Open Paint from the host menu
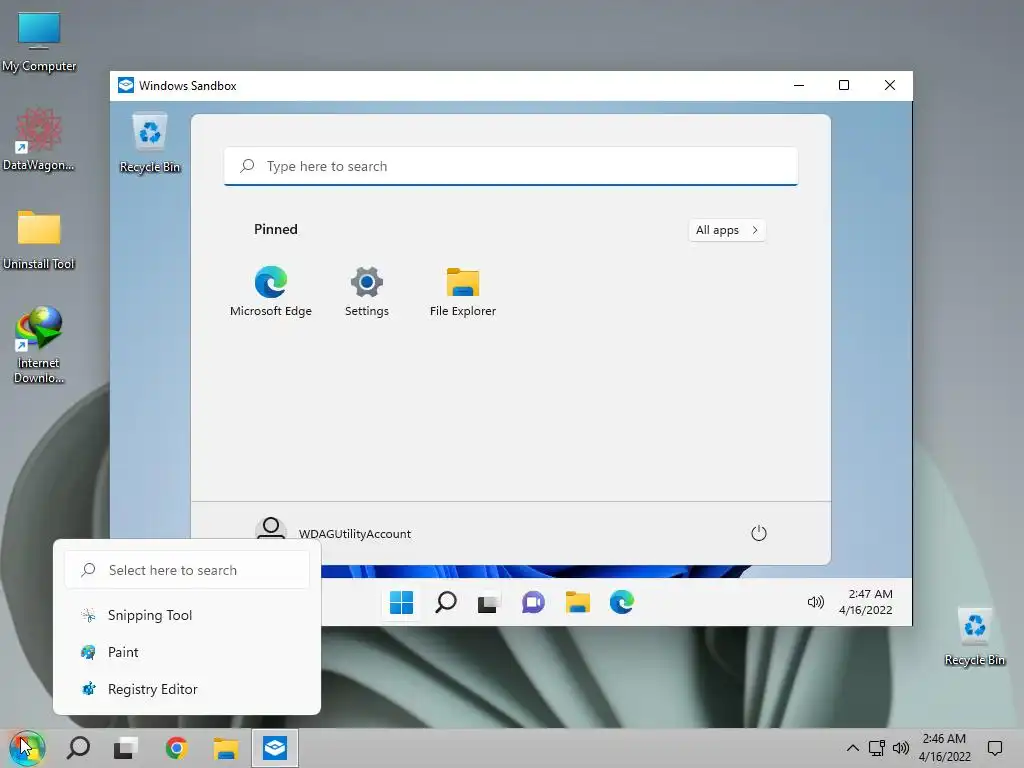The image size is (1024, 768). [187, 652]
